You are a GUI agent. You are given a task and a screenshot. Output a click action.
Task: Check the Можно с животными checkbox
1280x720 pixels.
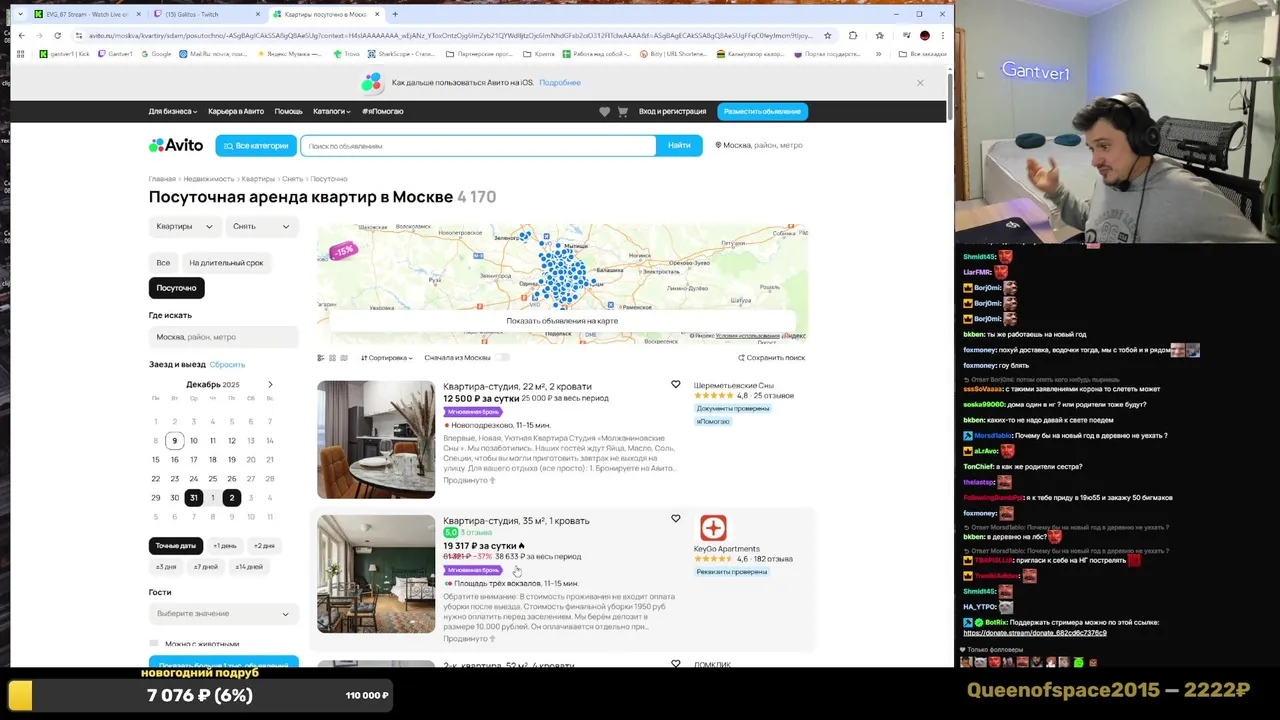point(154,644)
